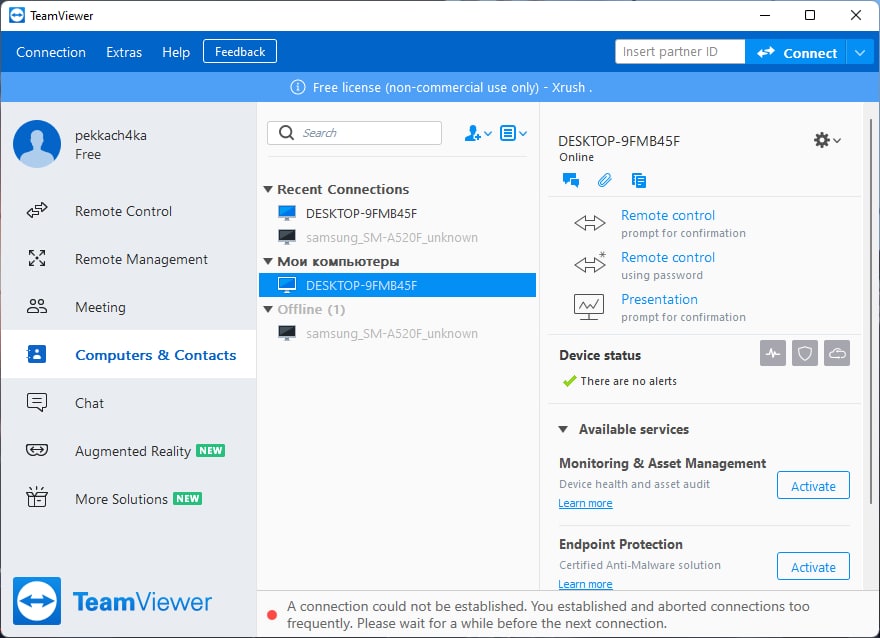Click the NEW badge beside Augmented Reality
This screenshot has width=880, height=638.
click(210, 451)
